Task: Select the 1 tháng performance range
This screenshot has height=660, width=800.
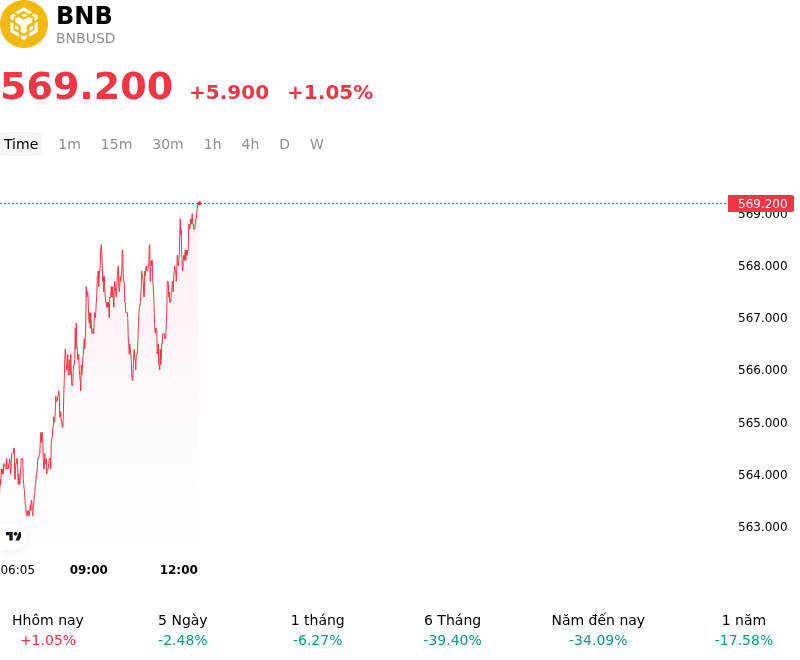Action: [317, 630]
